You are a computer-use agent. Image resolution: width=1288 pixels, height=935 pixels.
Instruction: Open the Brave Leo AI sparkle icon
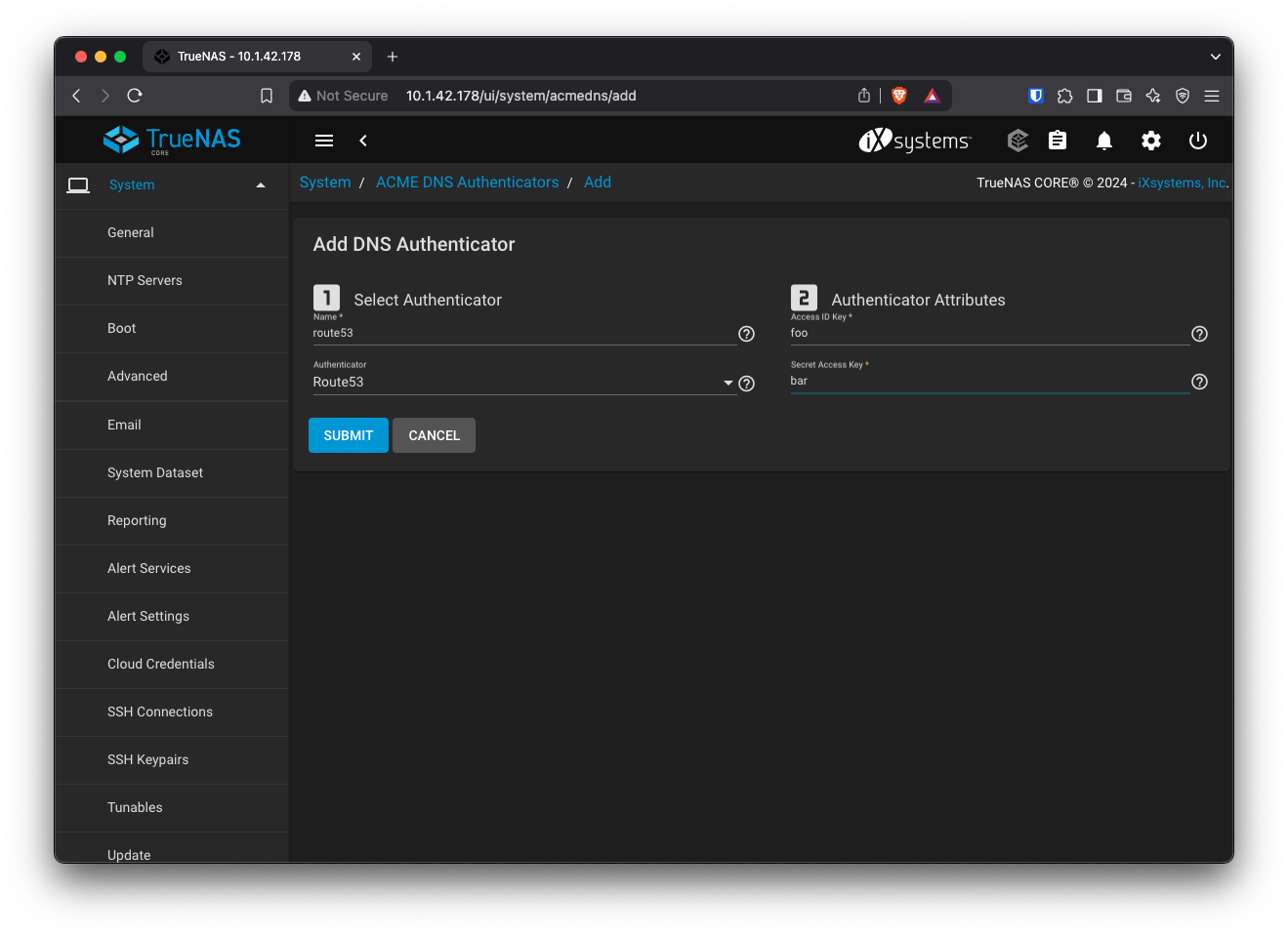coord(1153,96)
